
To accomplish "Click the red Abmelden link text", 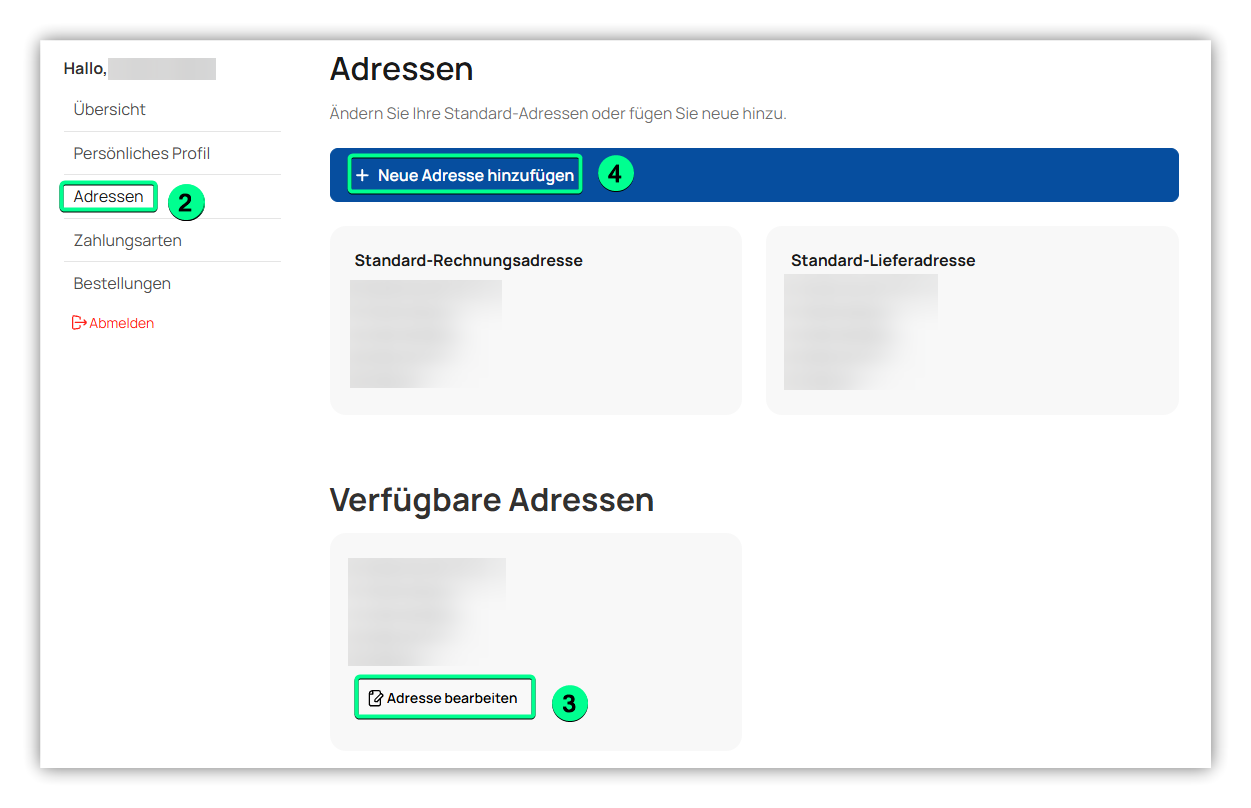I will (x=122, y=323).
